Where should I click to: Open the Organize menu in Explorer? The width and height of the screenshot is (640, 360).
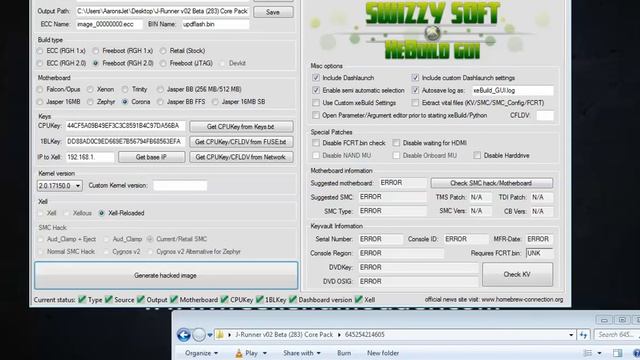[x=201, y=353]
